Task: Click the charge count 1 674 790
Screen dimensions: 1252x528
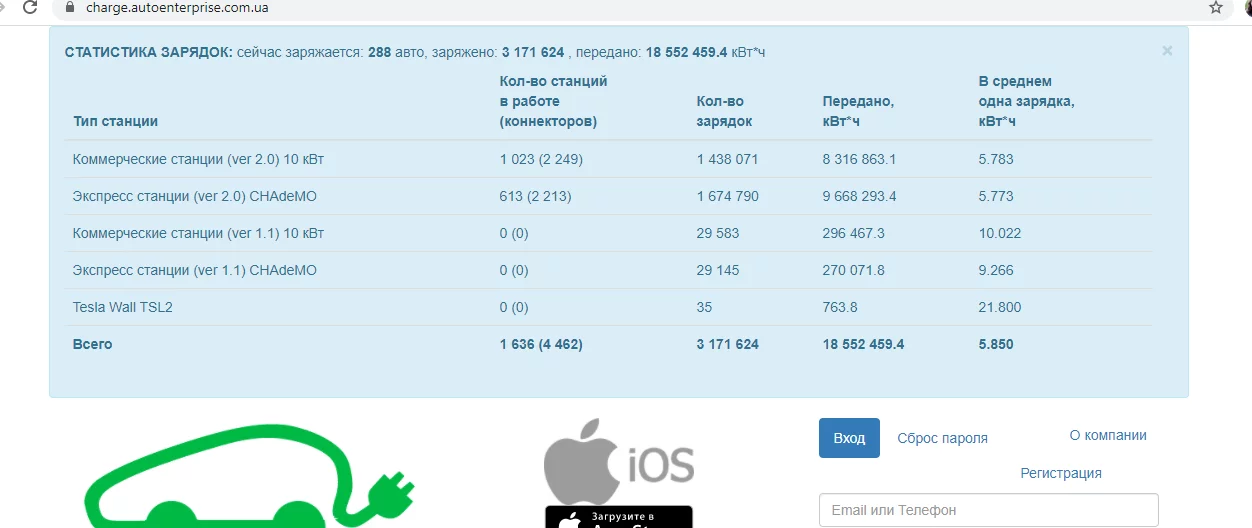Action: click(x=727, y=196)
